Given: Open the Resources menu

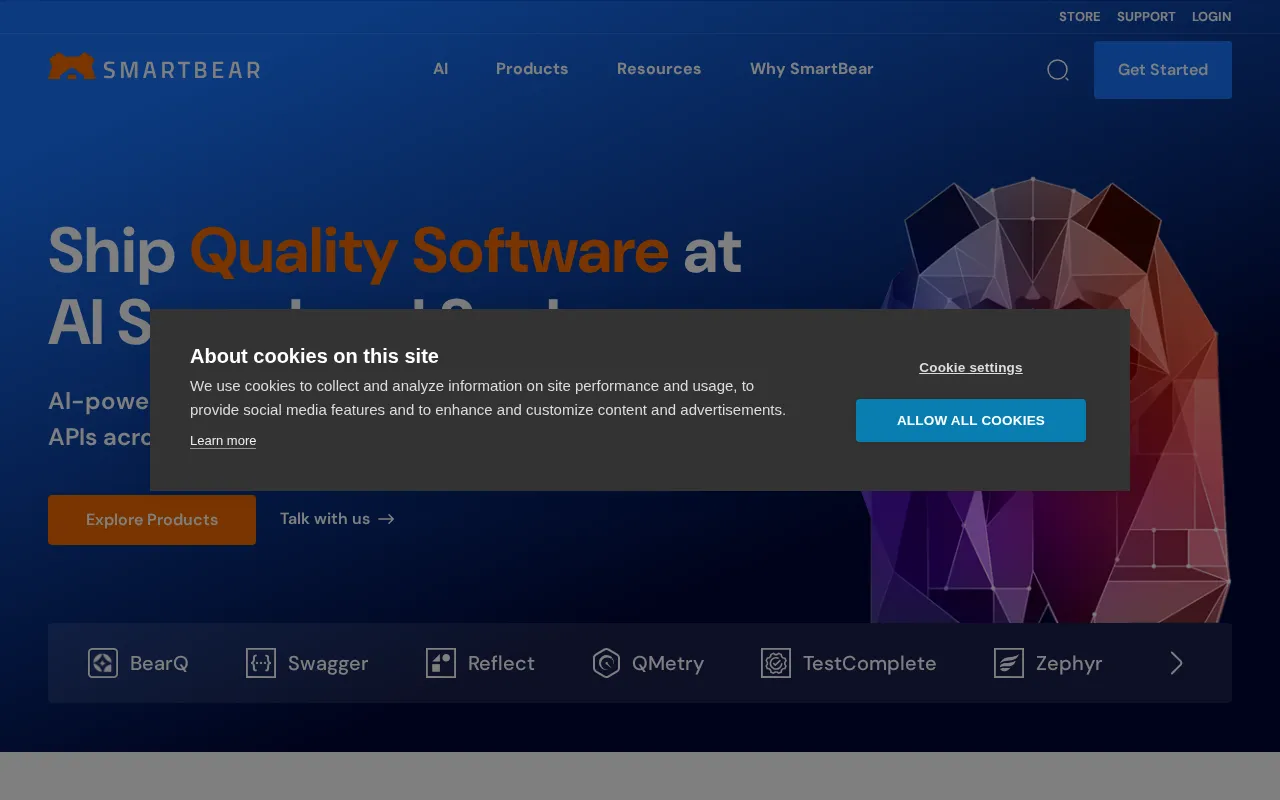Looking at the screenshot, I should click(x=659, y=69).
